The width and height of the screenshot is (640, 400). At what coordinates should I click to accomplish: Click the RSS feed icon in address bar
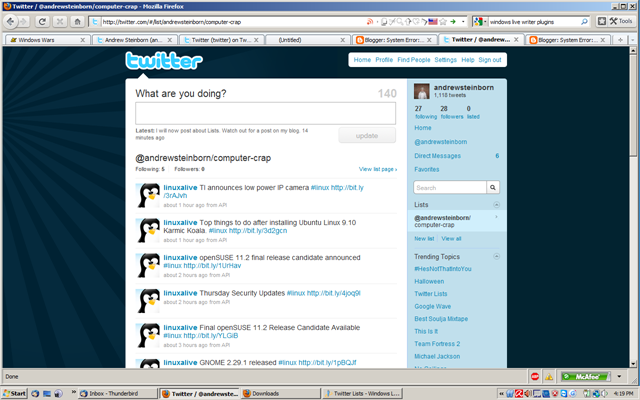[x=370, y=22]
